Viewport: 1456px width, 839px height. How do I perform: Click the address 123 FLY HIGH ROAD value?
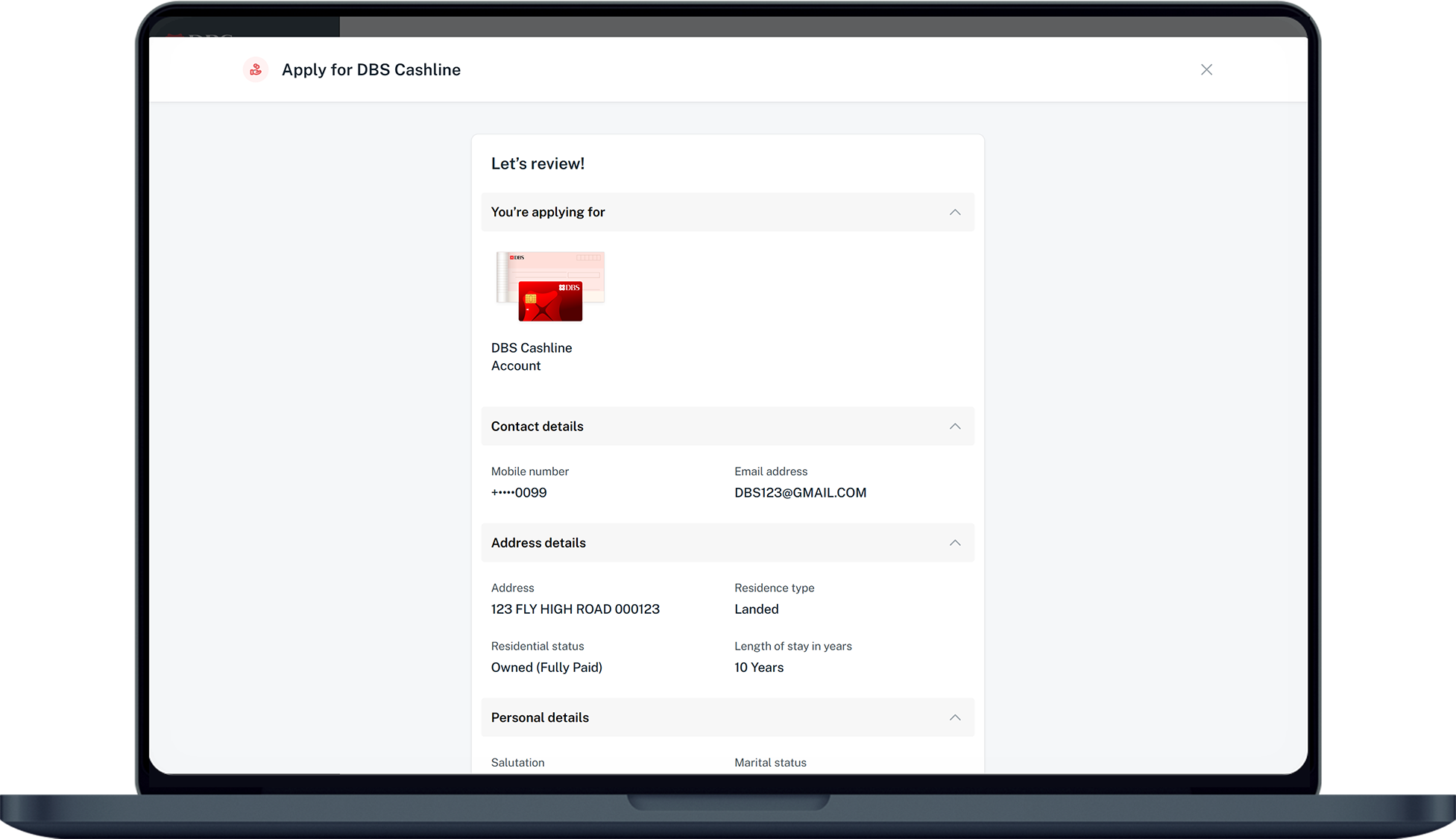point(575,609)
